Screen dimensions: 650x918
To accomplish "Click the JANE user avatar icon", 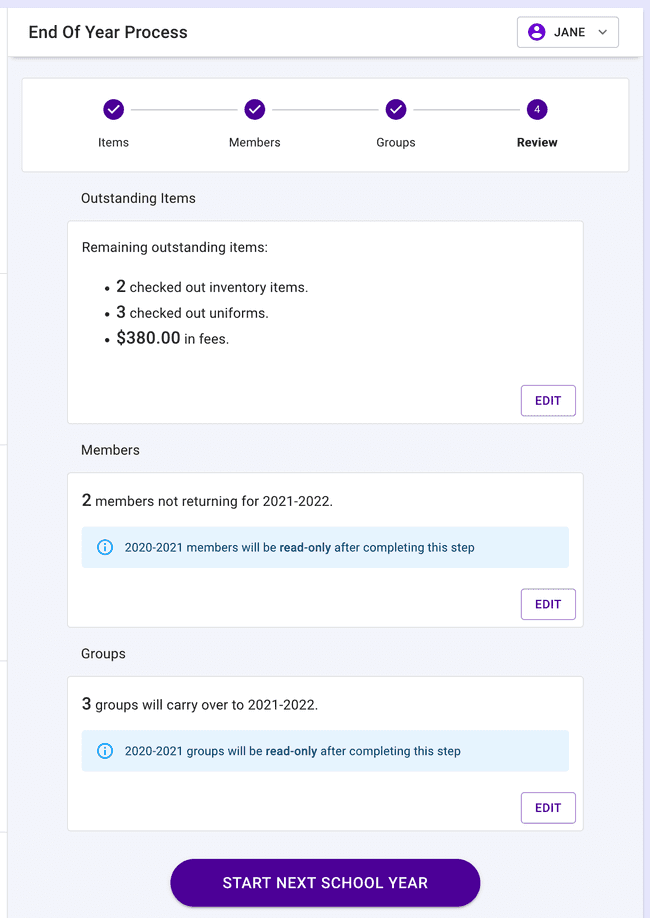I will pos(537,32).
